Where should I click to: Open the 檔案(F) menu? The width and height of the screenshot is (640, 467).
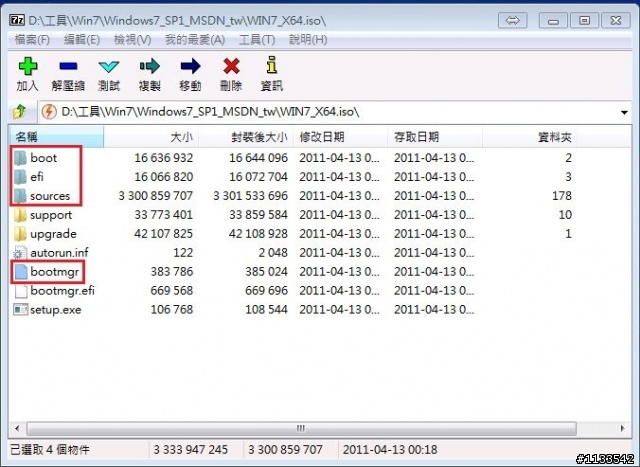(32, 40)
